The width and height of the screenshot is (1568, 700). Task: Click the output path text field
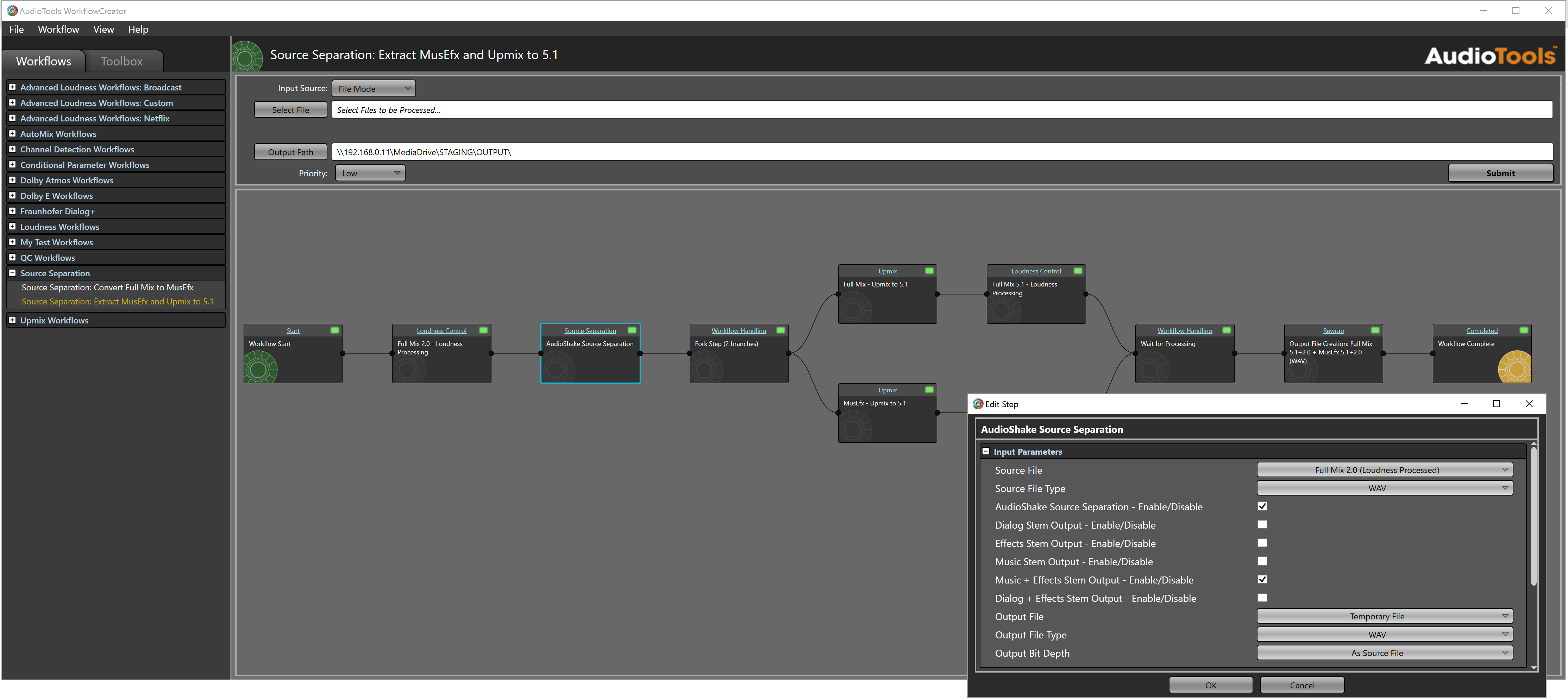point(942,152)
